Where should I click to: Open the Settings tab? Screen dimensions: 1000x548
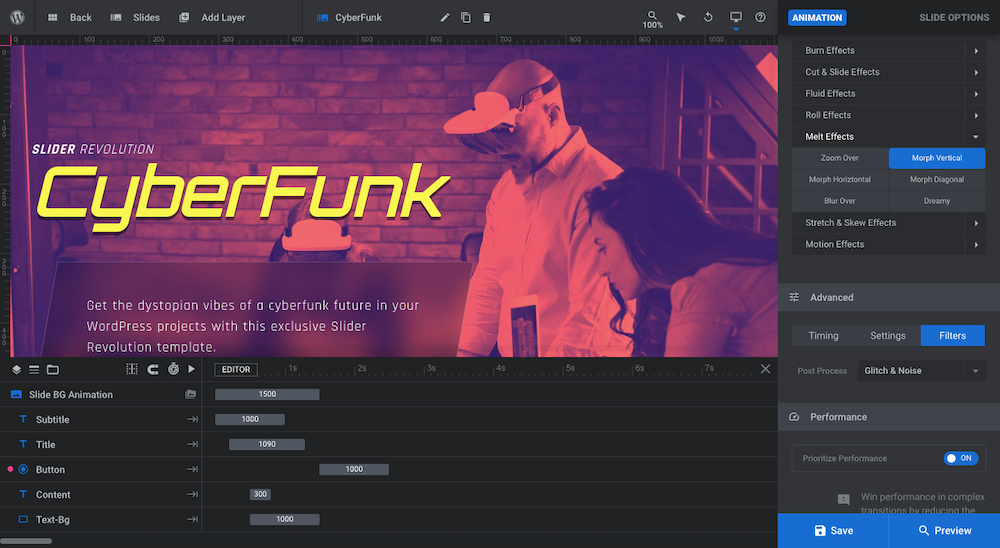(x=888, y=336)
